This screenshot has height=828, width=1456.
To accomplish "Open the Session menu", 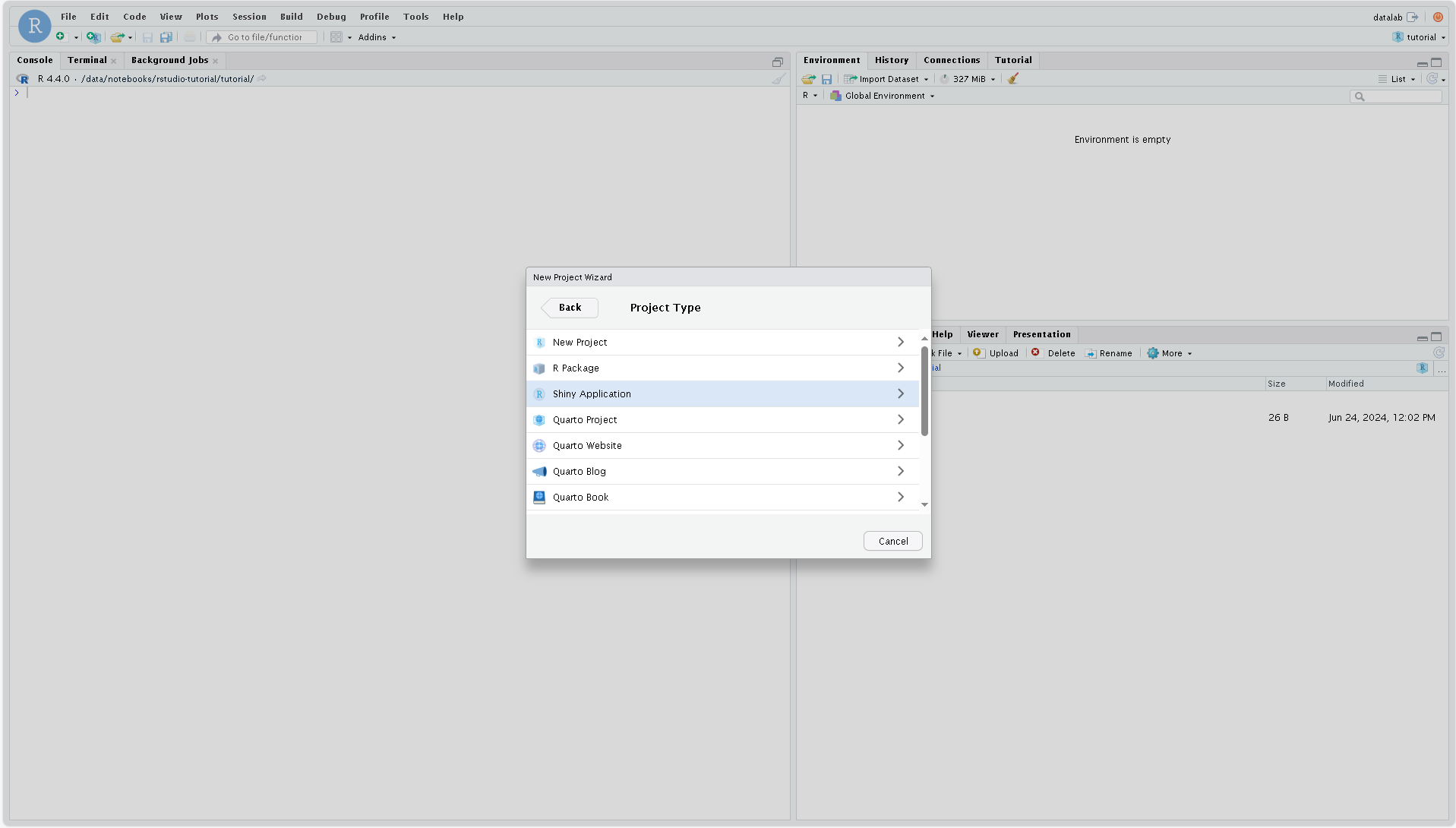I will pyautogui.click(x=249, y=17).
